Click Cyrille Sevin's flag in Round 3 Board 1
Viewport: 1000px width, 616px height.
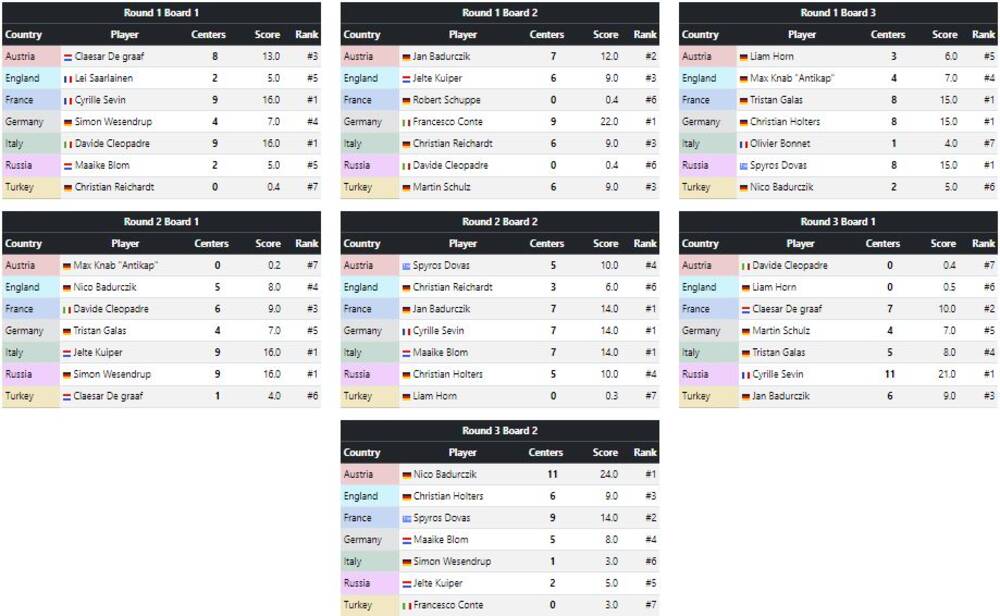[x=745, y=375]
